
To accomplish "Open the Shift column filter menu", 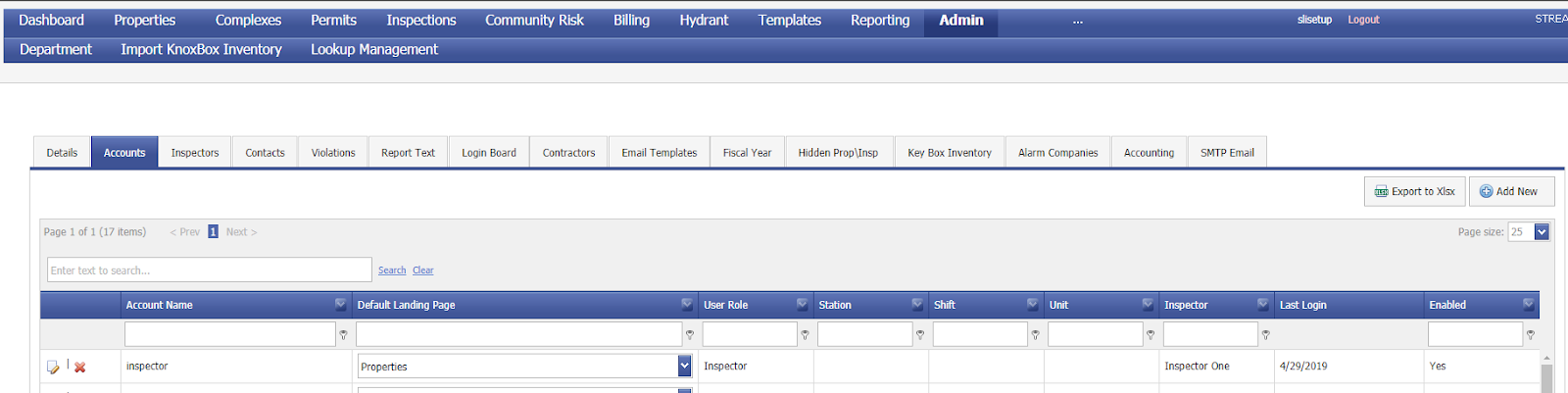I will coord(1032,305).
